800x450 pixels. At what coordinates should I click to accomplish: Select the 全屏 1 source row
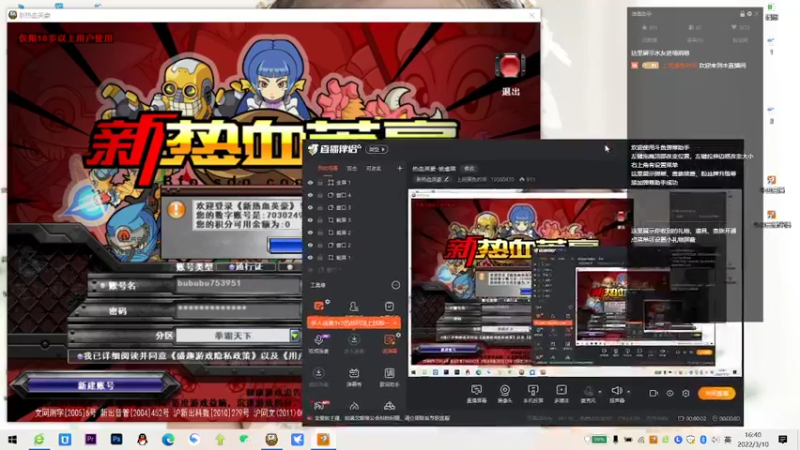click(355, 182)
